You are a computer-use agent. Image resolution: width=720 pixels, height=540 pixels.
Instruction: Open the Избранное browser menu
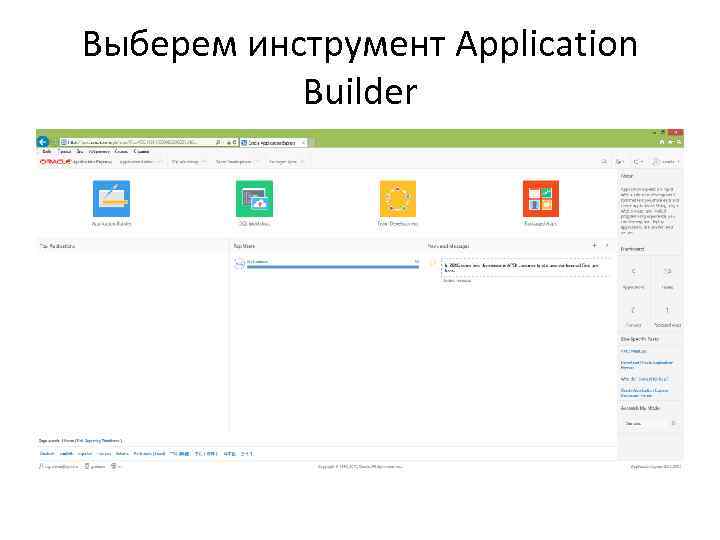99,152
